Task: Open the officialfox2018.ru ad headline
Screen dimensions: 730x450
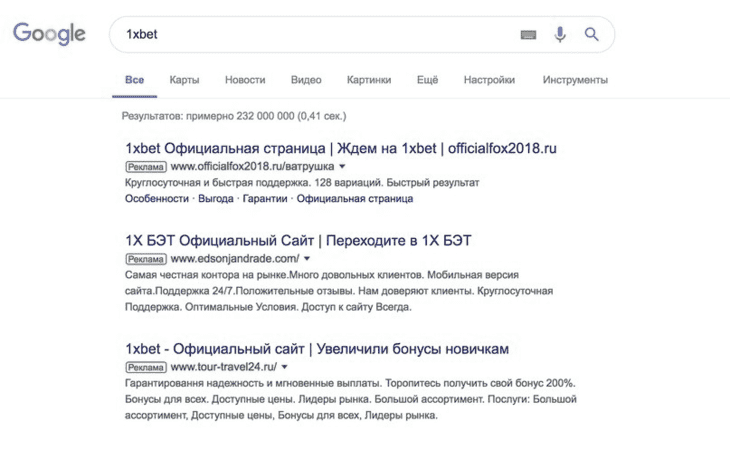Action: (x=341, y=148)
